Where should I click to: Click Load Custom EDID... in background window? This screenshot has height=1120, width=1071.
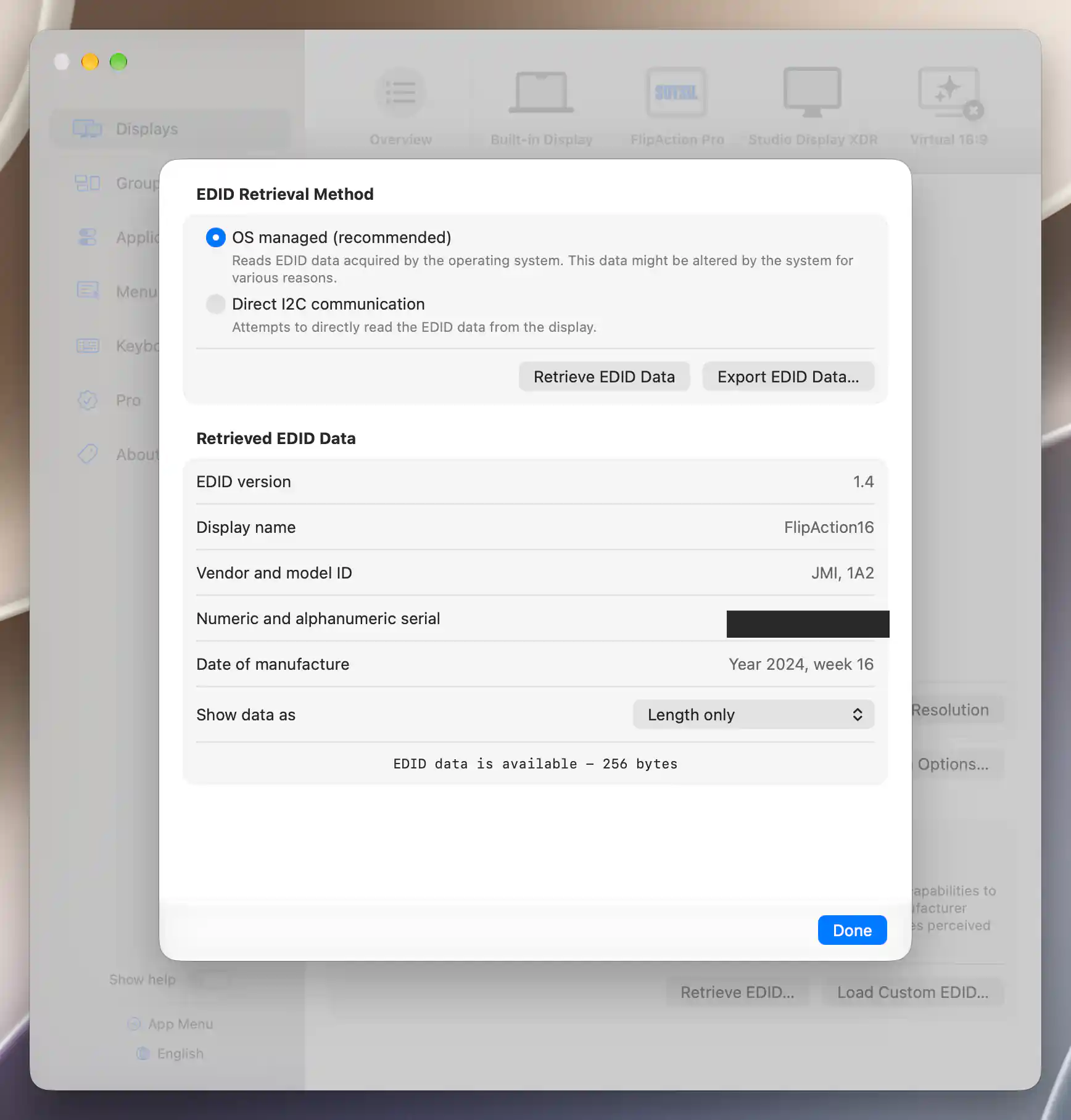pyautogui.click(x=912, y=992)
